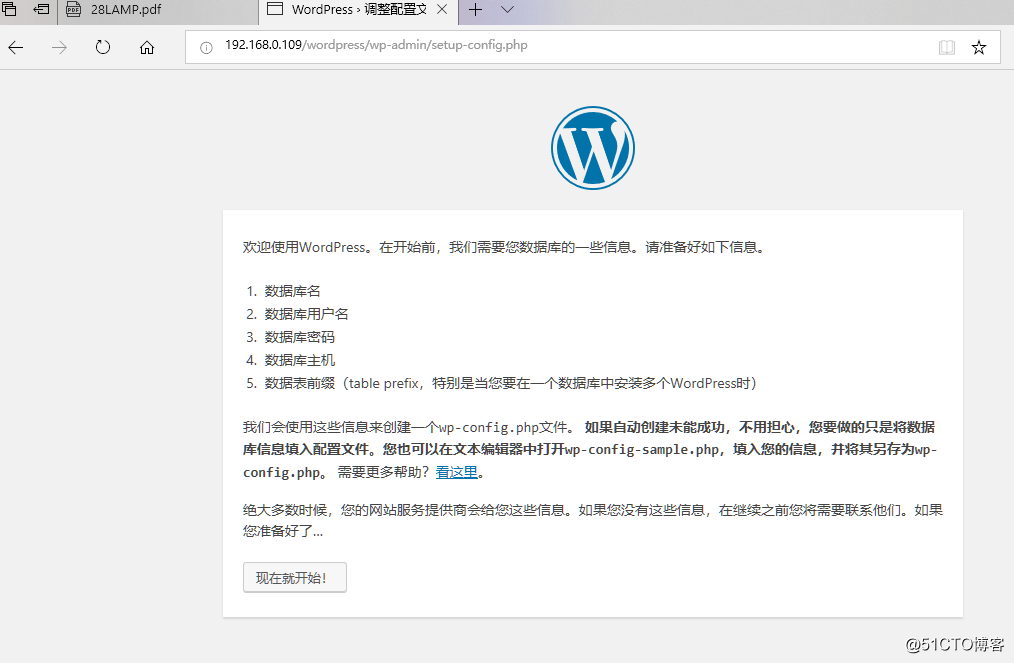Open the browser home page icon

click(x=147, y=47)
